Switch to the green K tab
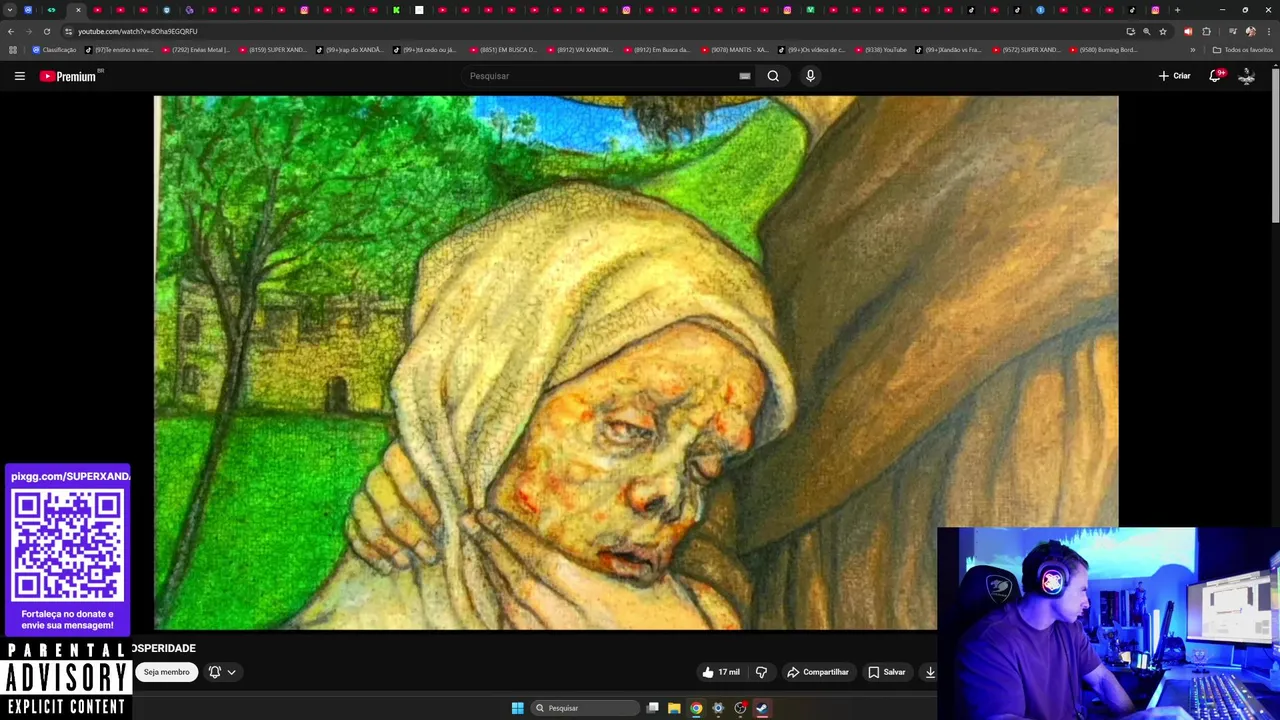This screenshot has height=720, width=1280. pyautogui.click(x=396, y=10)
